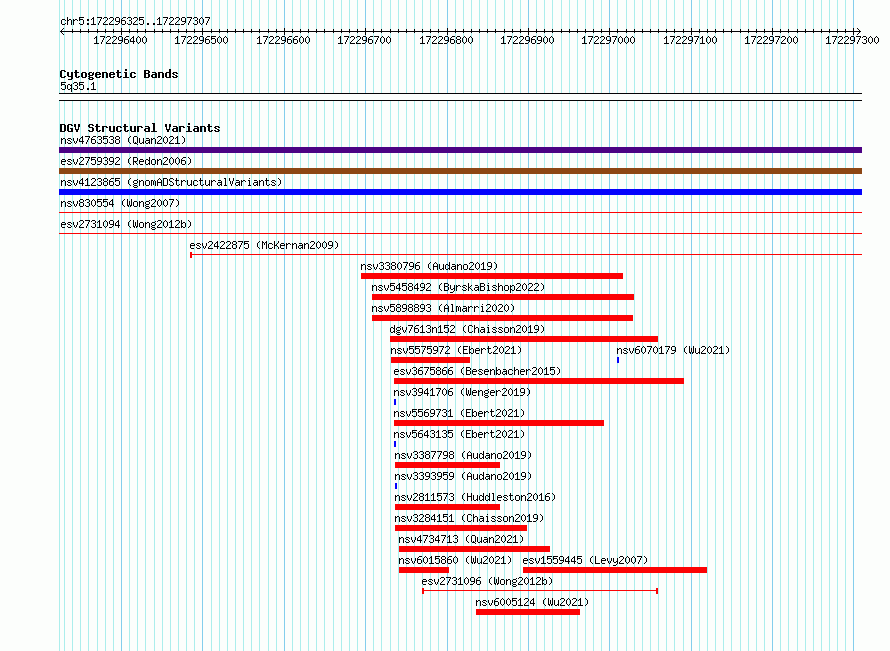Click nsv5575972 (Ebert2021) label
The width and height of the screenshot is (890, 651).
(x=456, y=350)
